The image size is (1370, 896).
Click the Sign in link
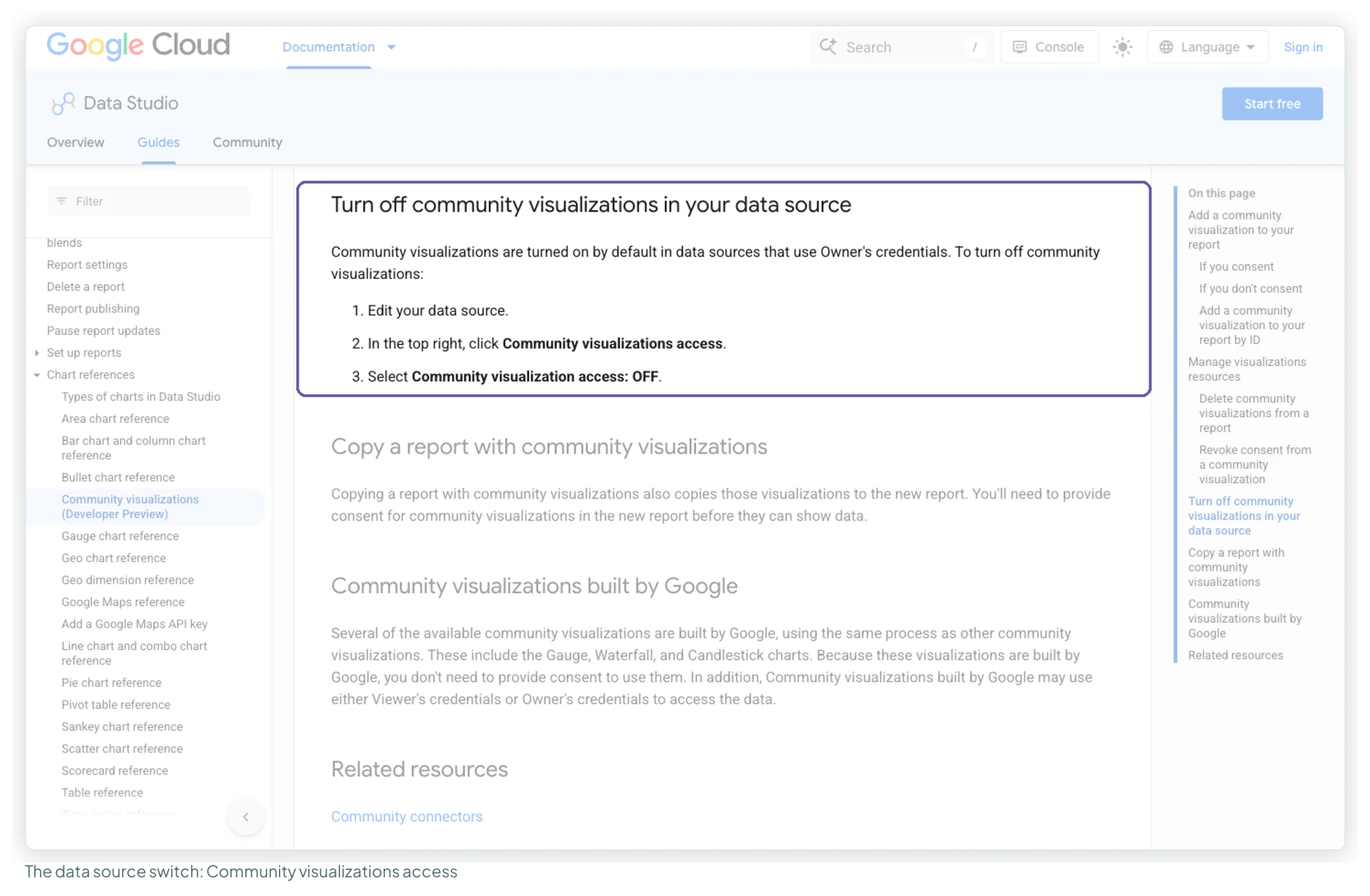coord(1303,47)
